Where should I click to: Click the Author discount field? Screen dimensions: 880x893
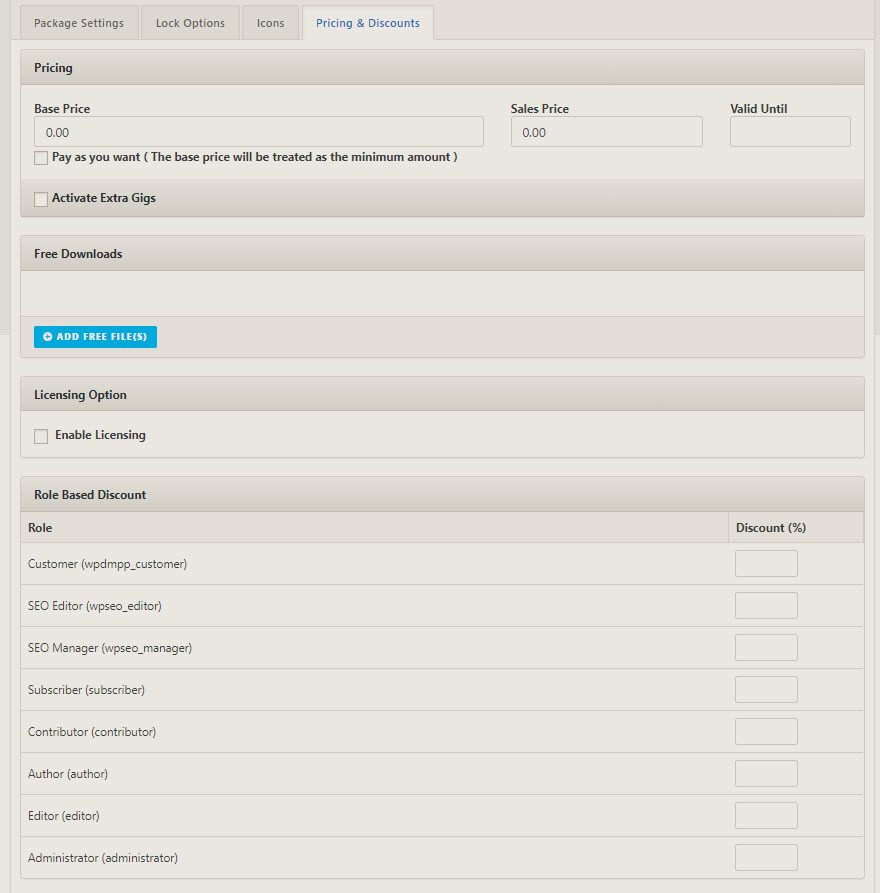point(765,773)
